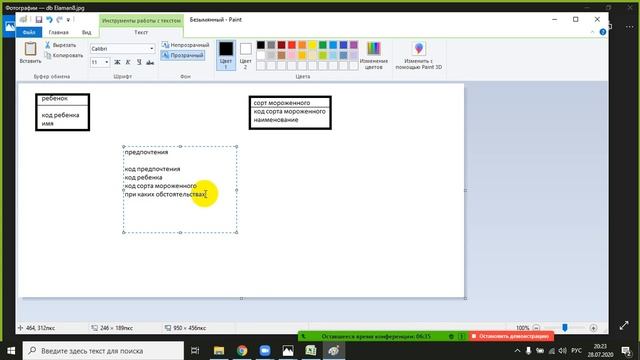This screenshot has width=640, height=360.
Task: Click the Инструменты работы с текстом contextual tab
Action: coord(141,20)
